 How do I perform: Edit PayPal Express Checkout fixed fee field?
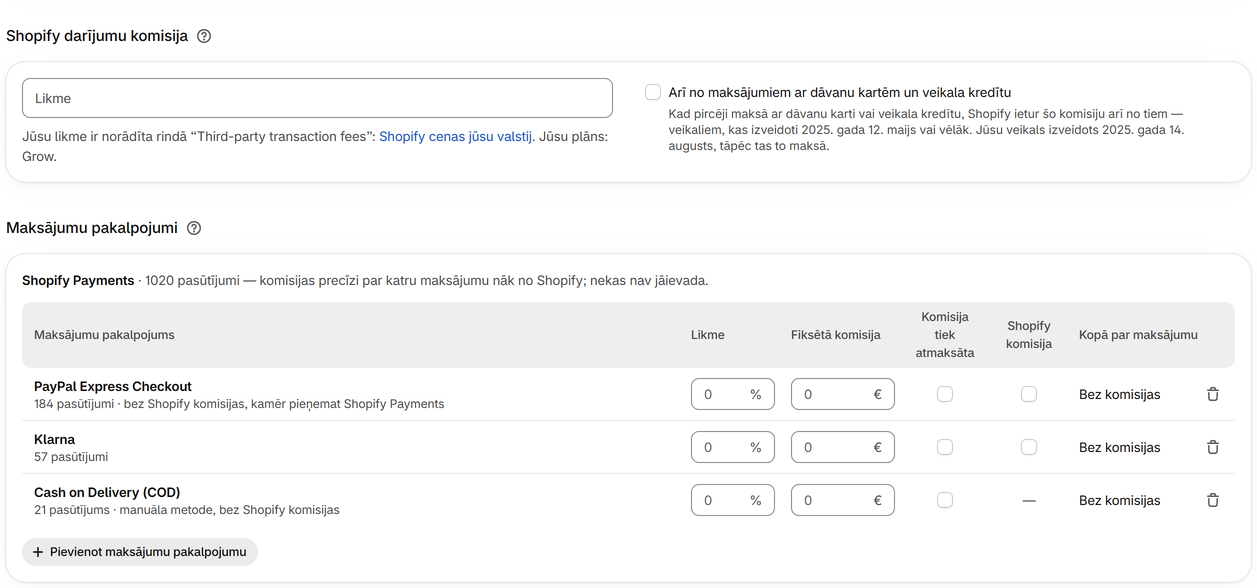(x=843, y=395)
